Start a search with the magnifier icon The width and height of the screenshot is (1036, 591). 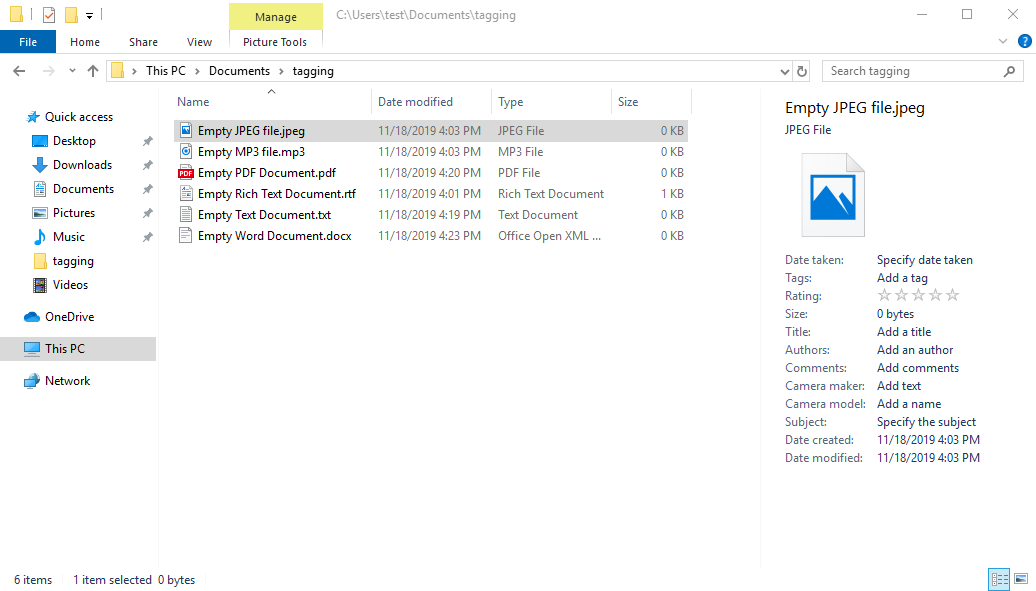1010,71
